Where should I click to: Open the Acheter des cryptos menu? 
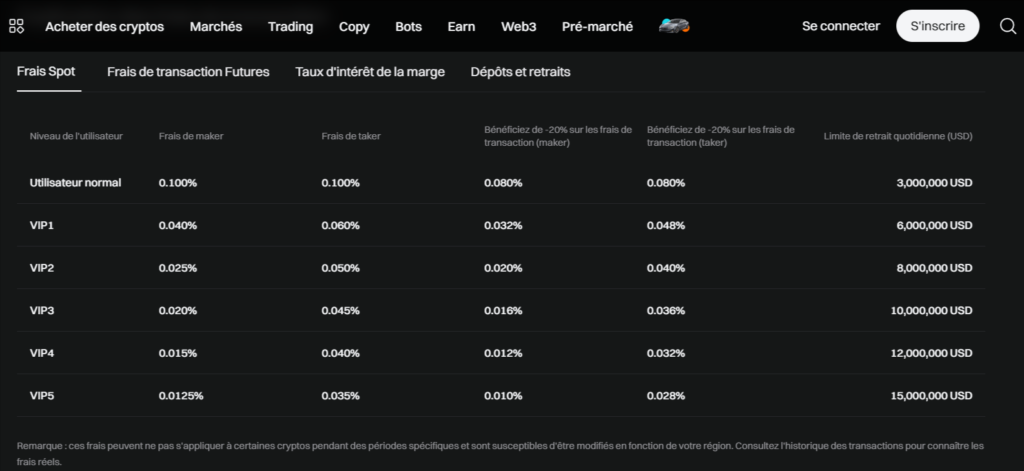tap(104, 26)
